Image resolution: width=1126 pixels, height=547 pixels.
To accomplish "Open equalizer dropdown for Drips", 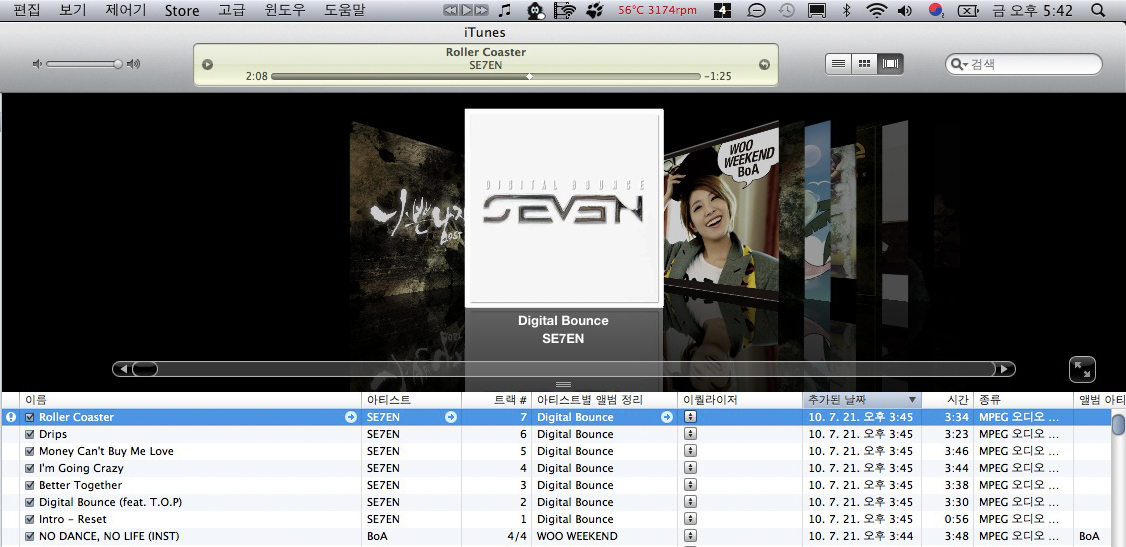I will [690, 434].
